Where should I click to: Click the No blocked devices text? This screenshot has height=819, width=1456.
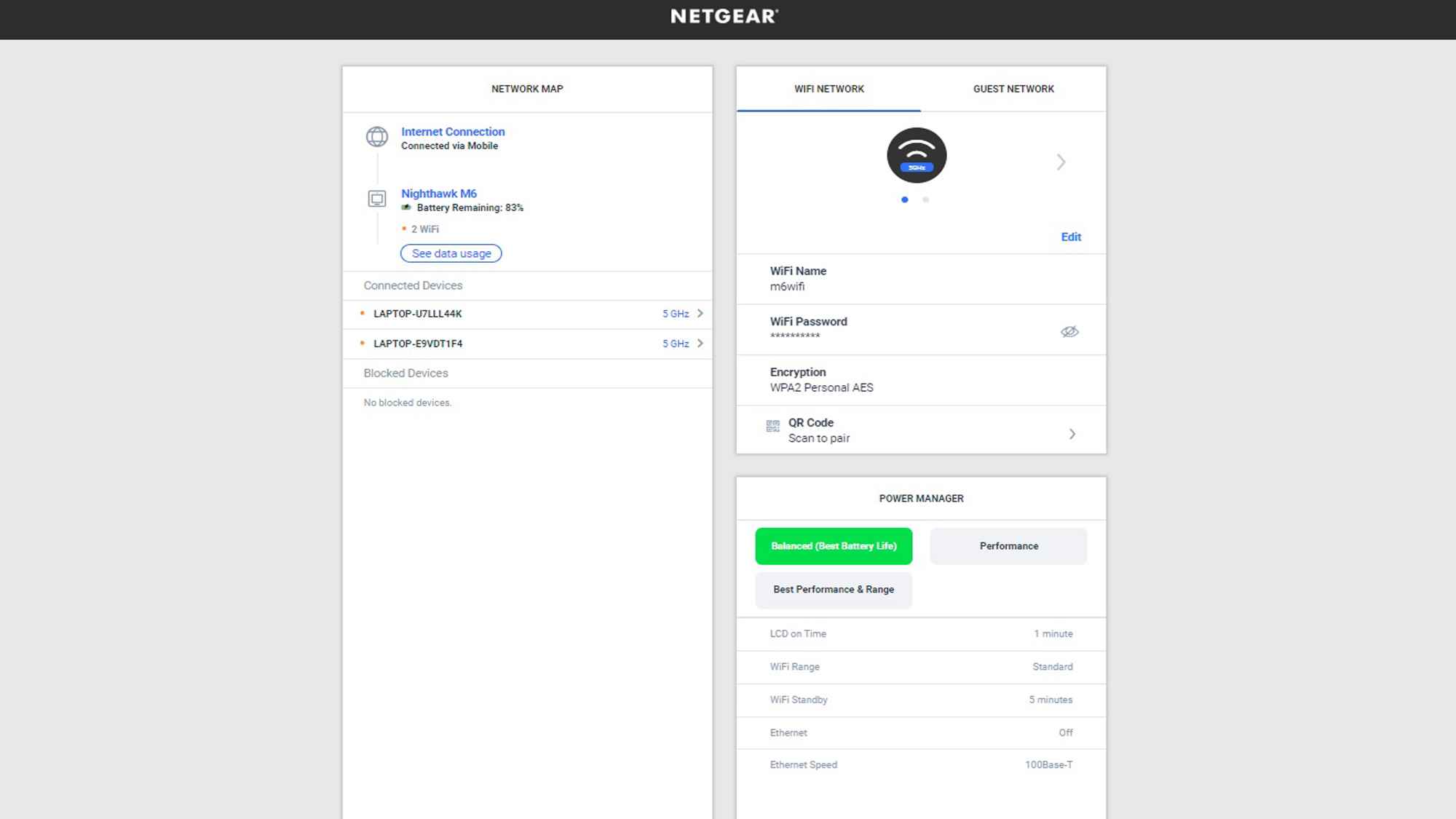[408, 403]
